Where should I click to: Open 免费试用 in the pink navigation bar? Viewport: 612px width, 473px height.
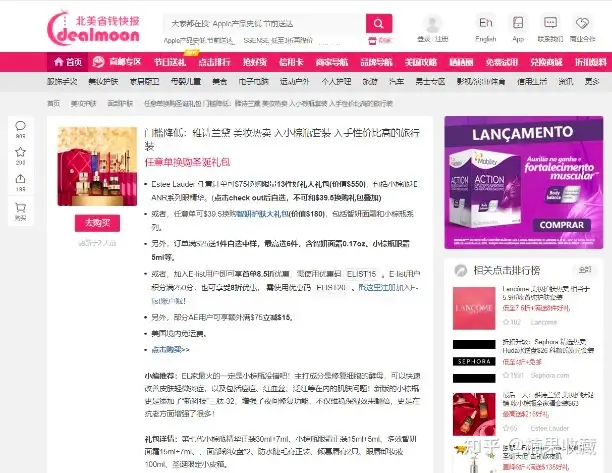pos(502,62)
